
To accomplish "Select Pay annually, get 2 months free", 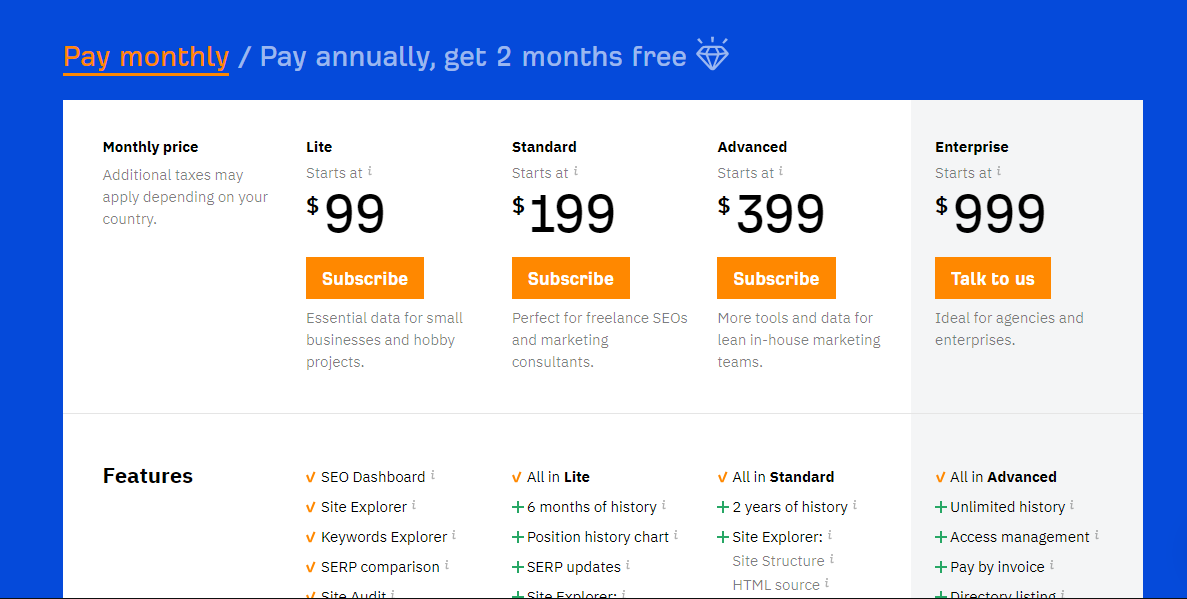I will [473, 57].
